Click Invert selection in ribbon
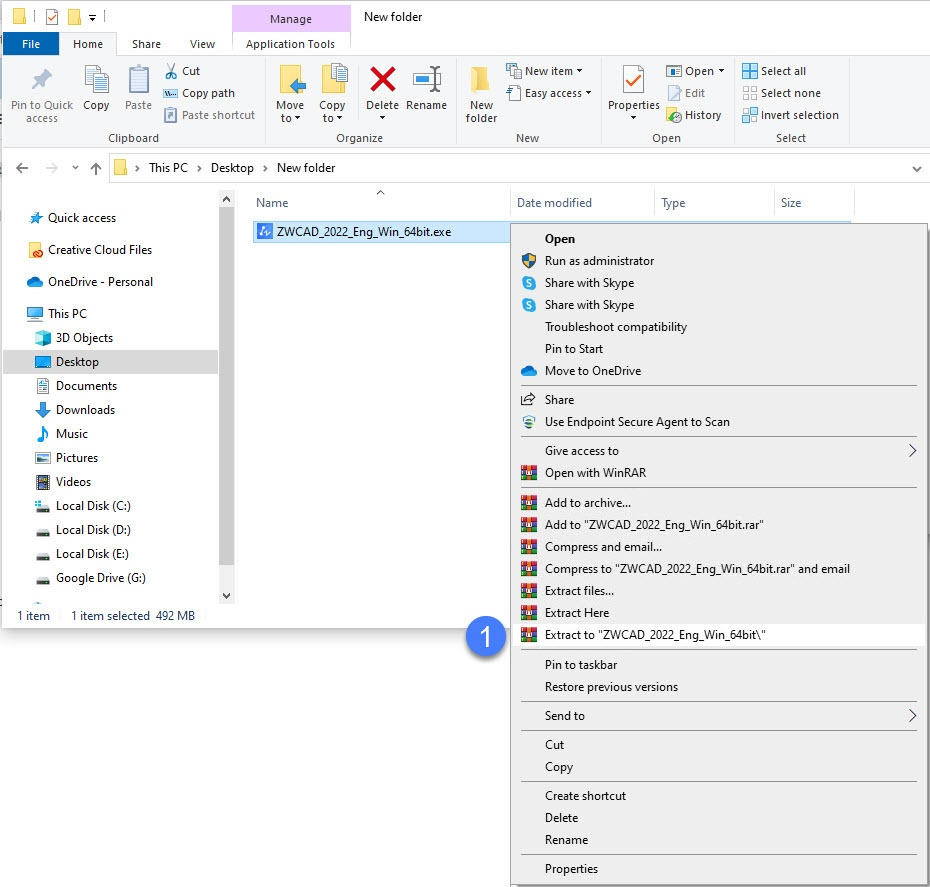The height and width of the screenshot is (887, 930). click(x=791, y=115)
